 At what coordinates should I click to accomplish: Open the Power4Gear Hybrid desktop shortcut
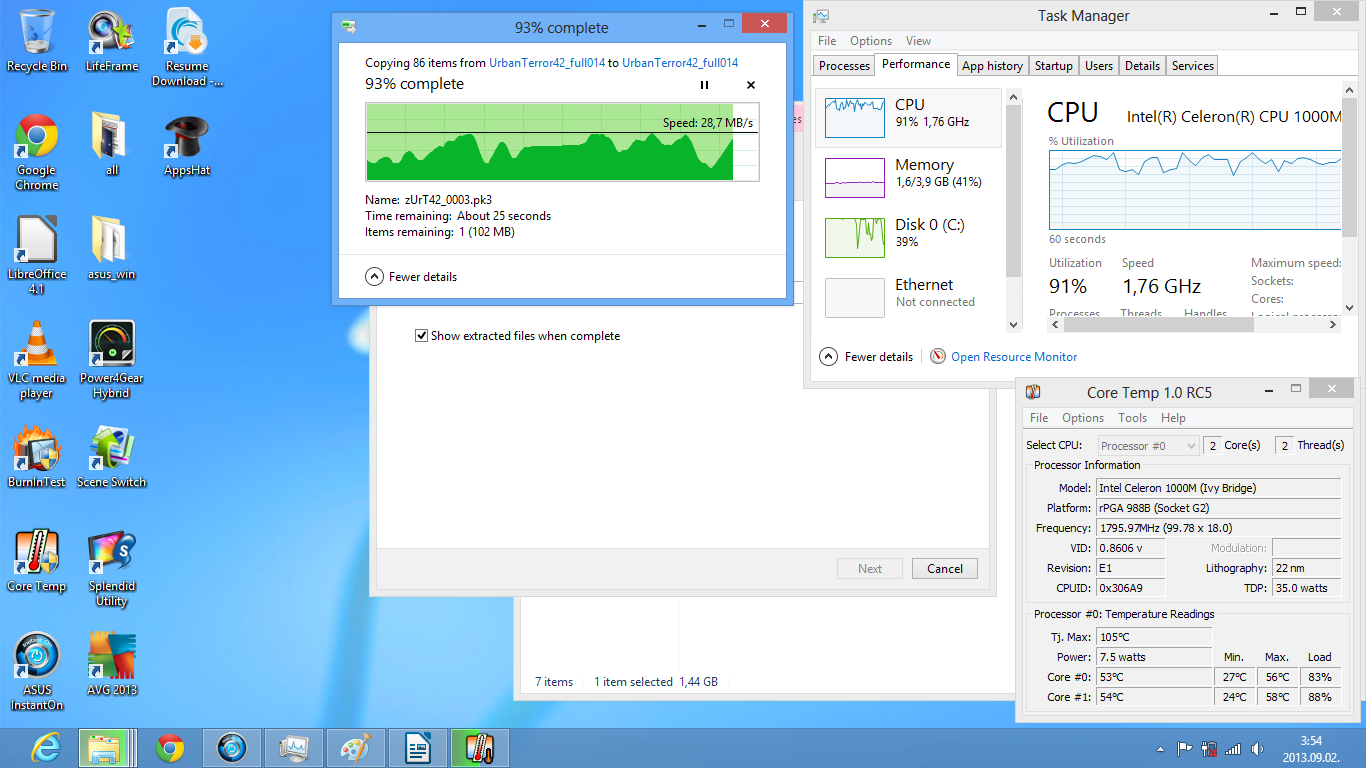112,361
